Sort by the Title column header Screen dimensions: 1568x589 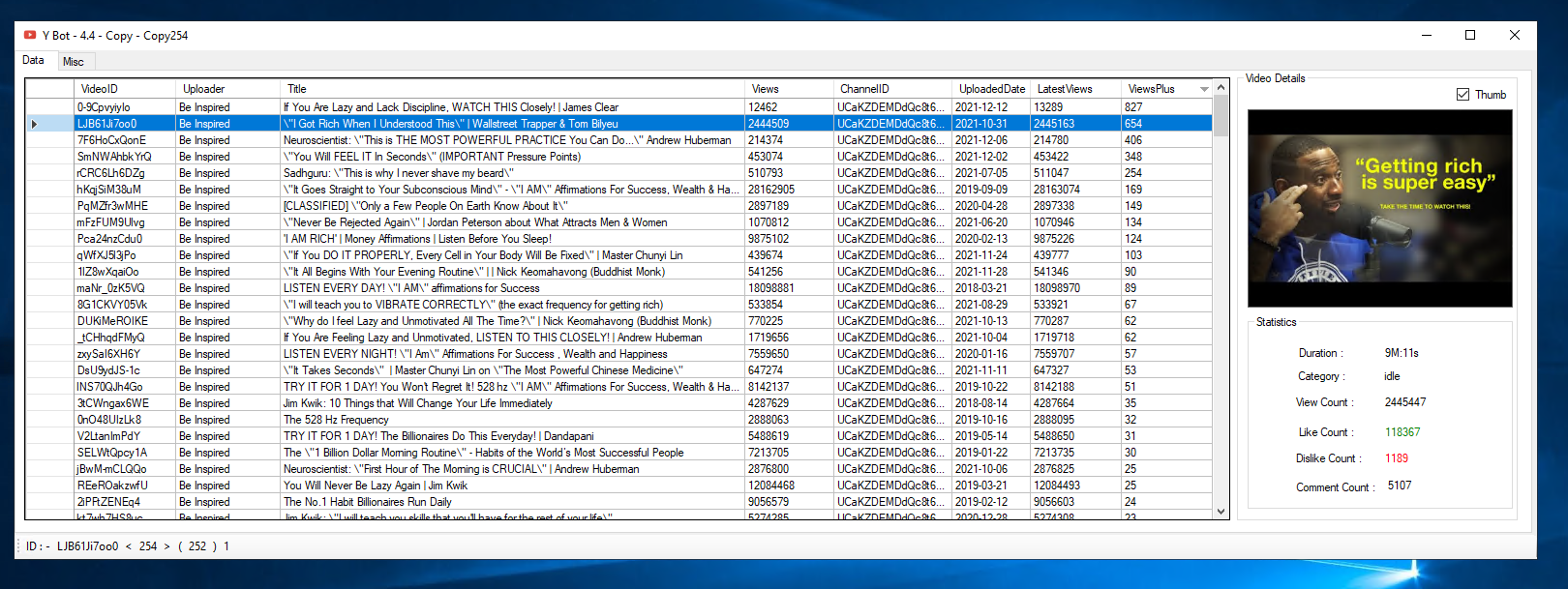(512, 89)
